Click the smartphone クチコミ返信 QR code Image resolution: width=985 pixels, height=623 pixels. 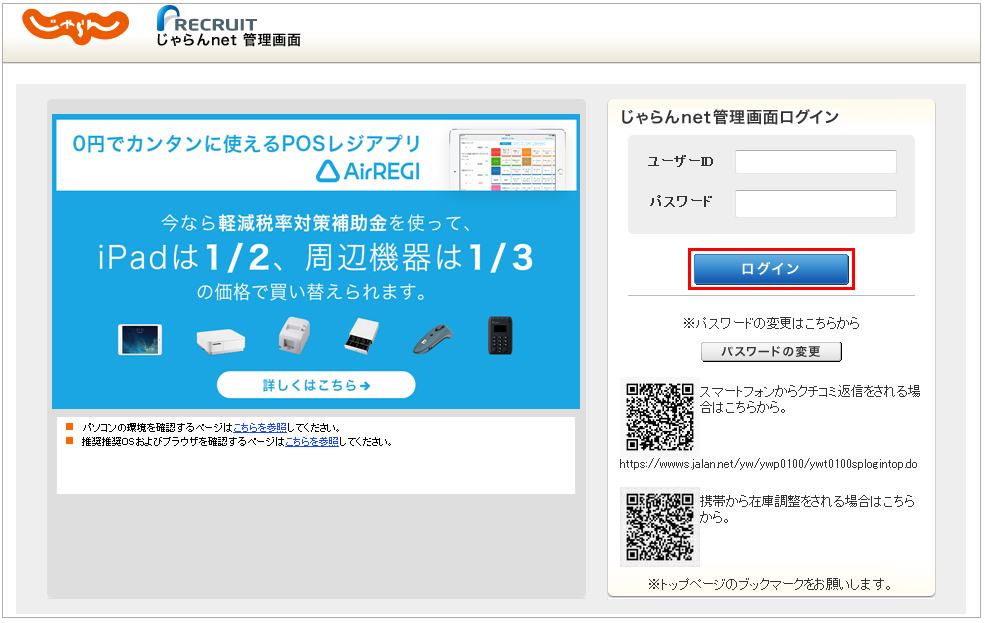coord(659,415)
